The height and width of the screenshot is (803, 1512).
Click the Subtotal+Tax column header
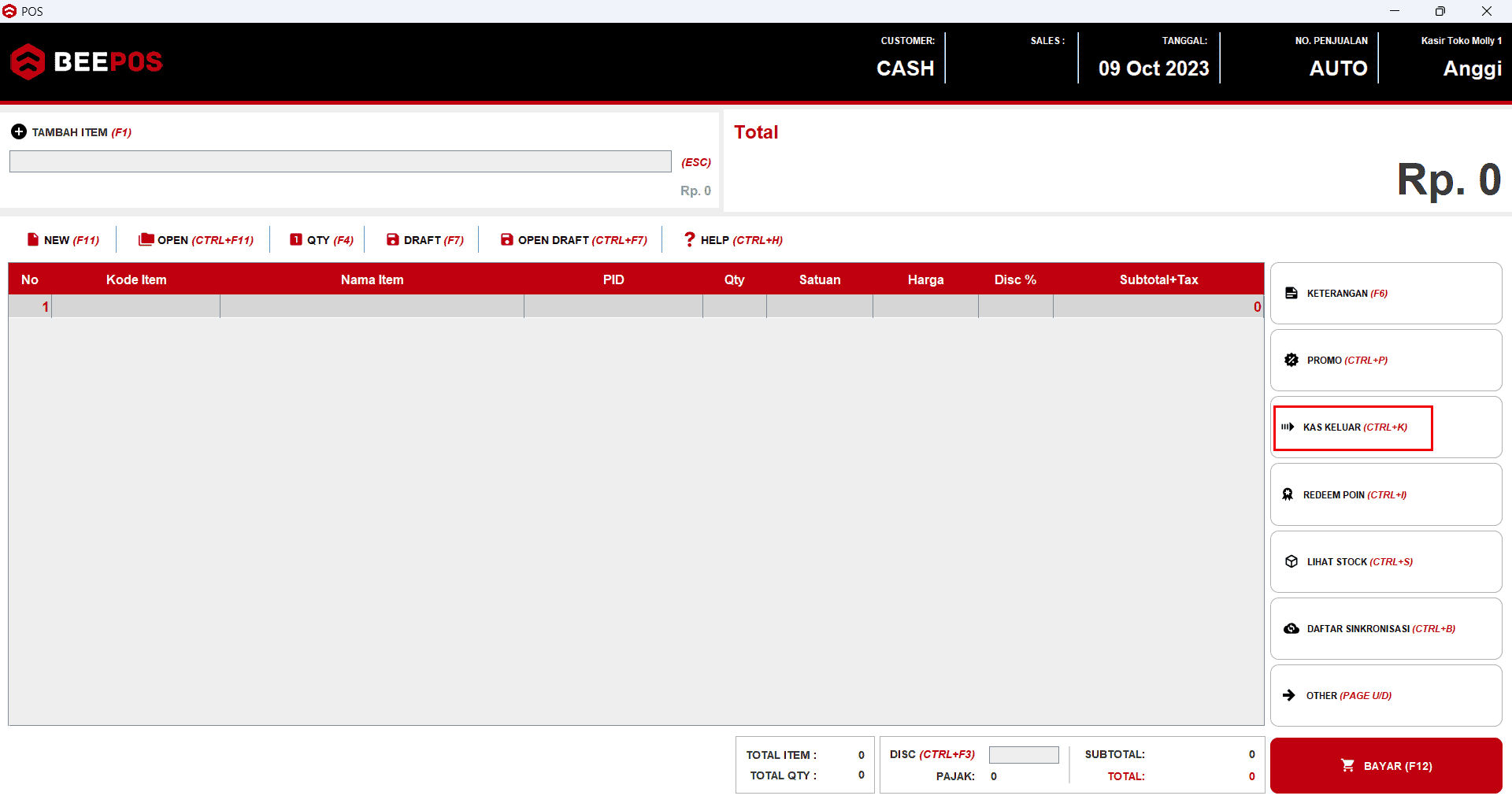pyautogui.click(x=1158, y=279)
